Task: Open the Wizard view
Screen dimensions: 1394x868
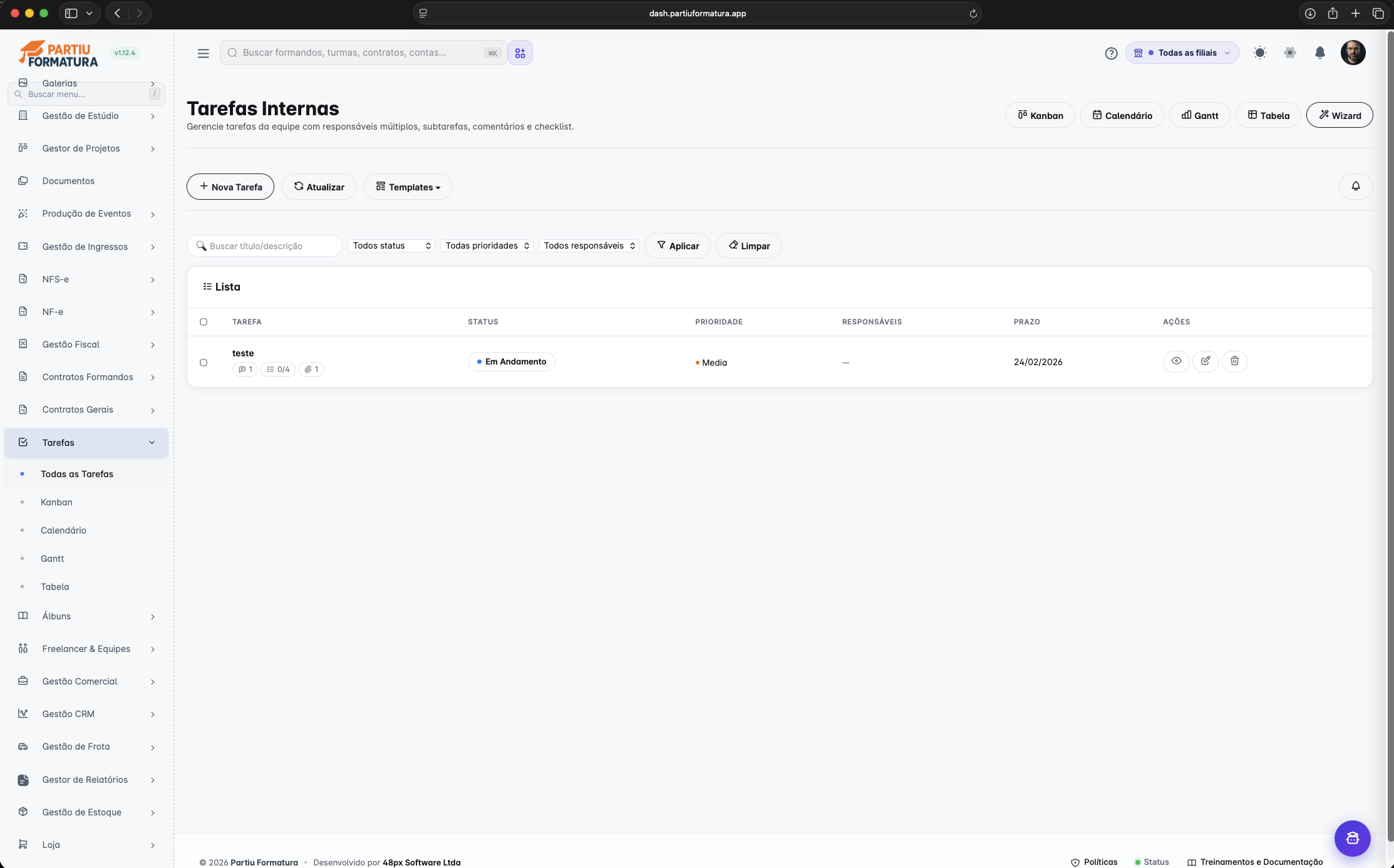Action: coord(1340,115)
